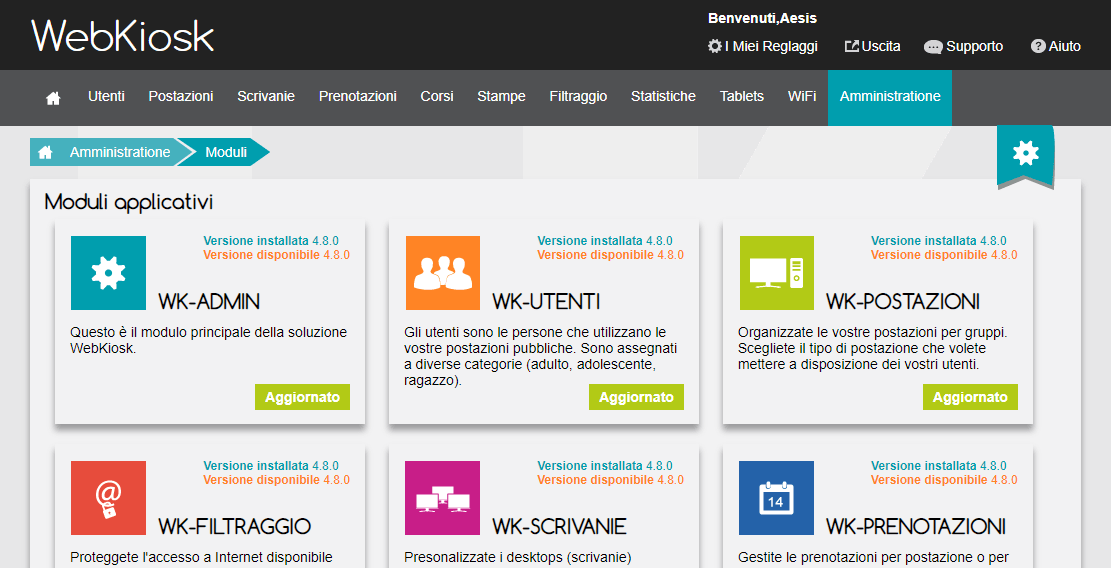This screenshot has width=1111, height=568.
Task: Click the Moduli breadcrumb
Action: pos(226,152)
